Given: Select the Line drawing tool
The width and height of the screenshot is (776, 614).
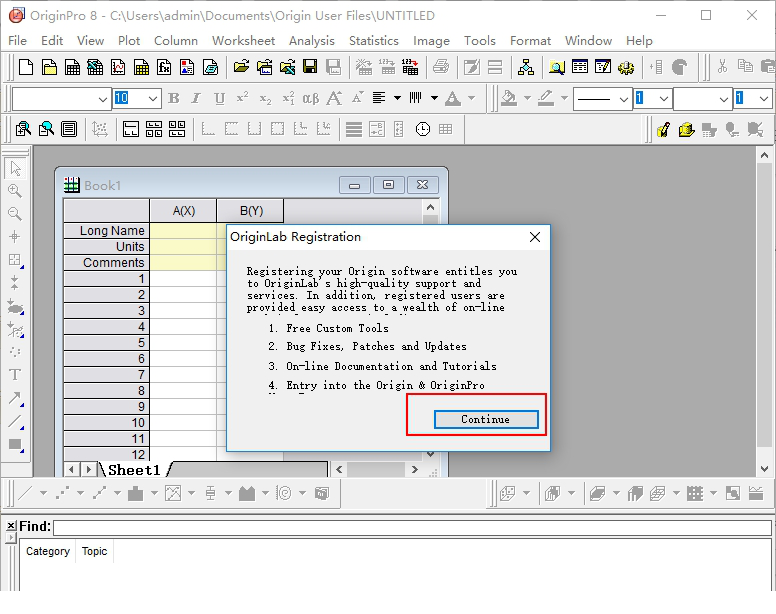Looking at the screenshot, I should 15,421.
